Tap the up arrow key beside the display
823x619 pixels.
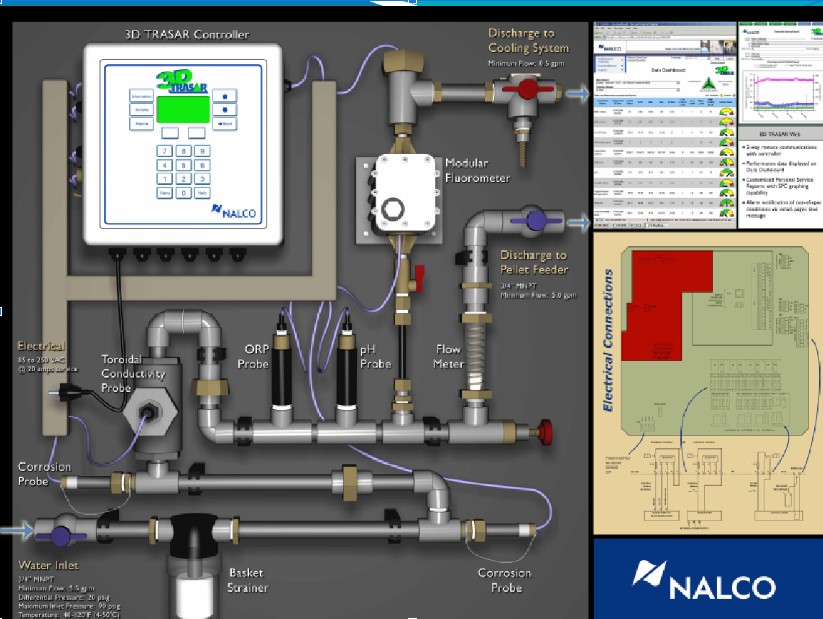coord(225,96)
